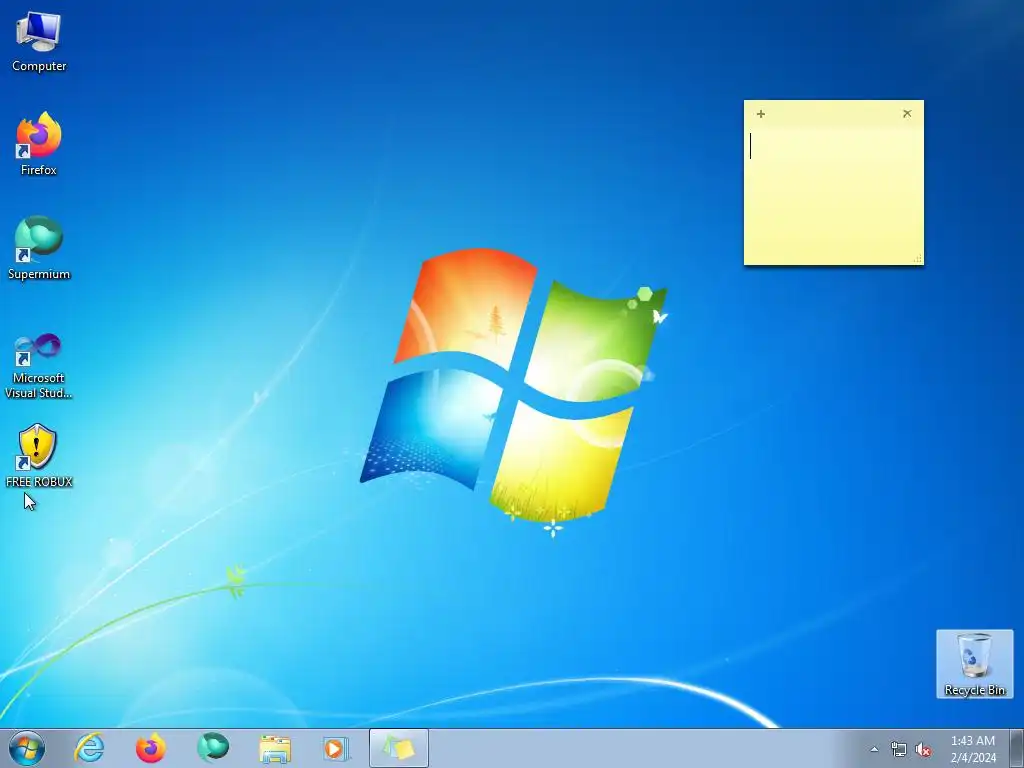
Task: Select the Recycle Bin icon
Action: (974, 664)
